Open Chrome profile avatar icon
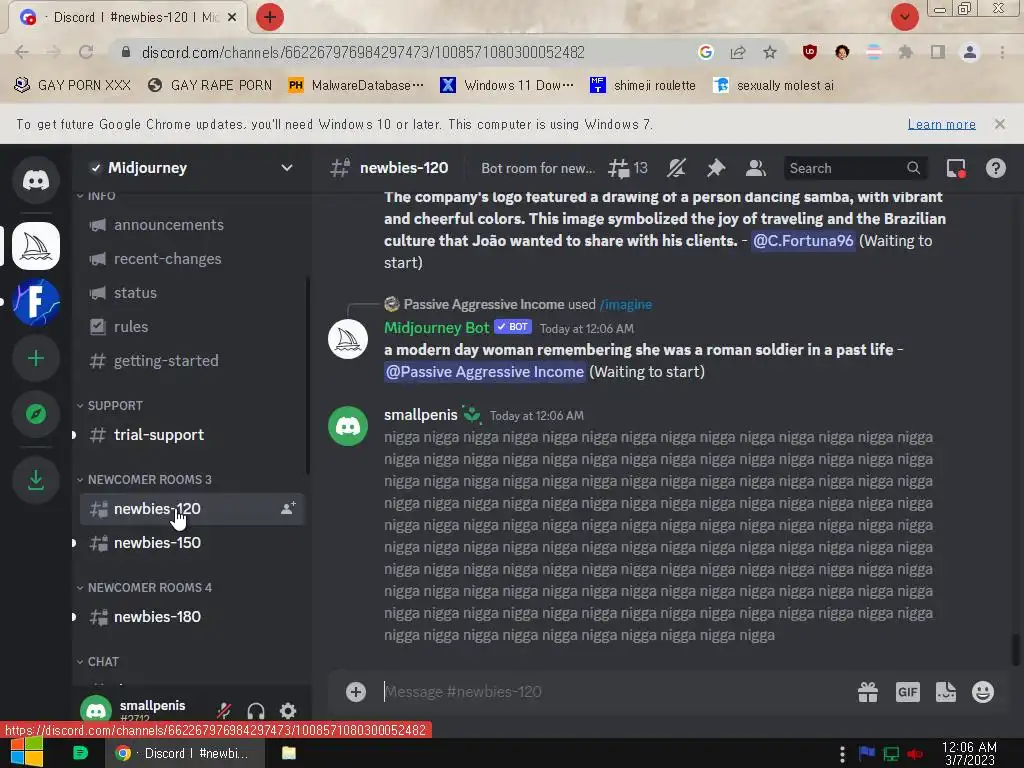Screen dimensions: 1024x768 [x=970, y=52]
